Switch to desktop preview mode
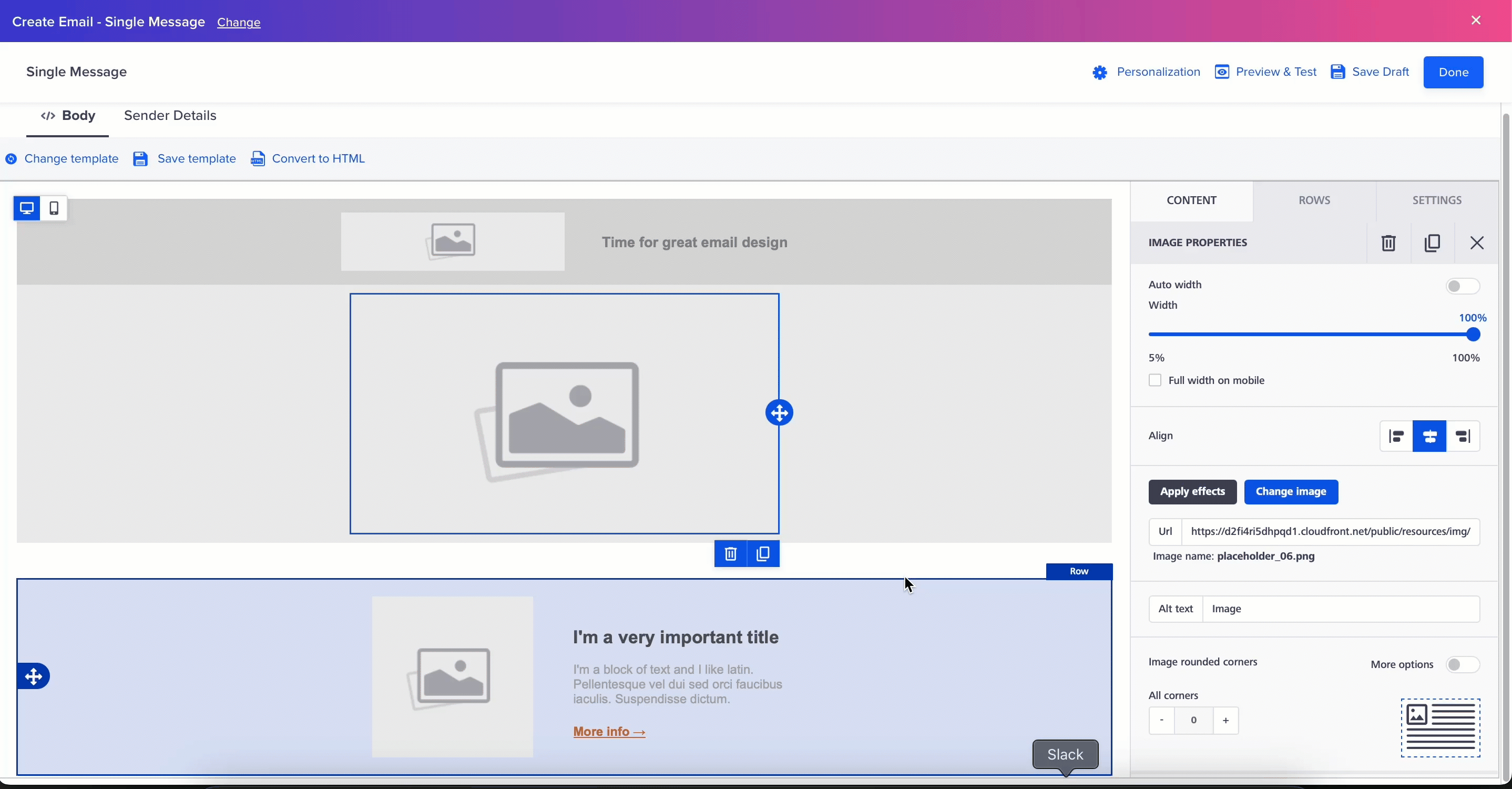 26,208
